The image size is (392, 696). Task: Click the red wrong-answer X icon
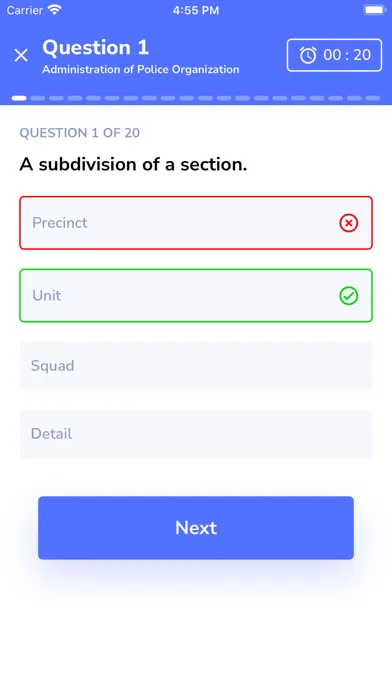click(x=348, y=223)
